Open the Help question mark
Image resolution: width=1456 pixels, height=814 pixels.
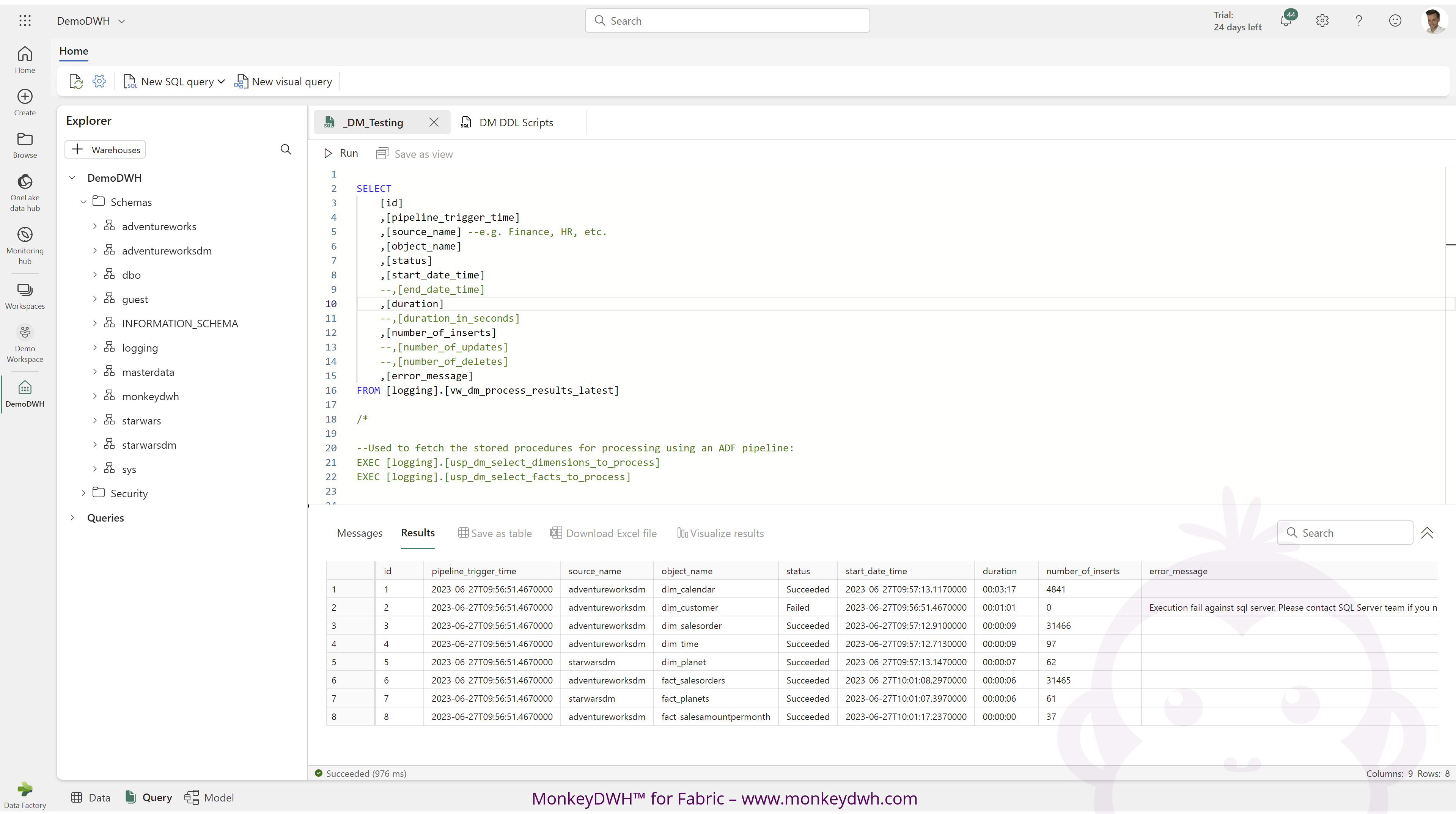(1359, 21)
